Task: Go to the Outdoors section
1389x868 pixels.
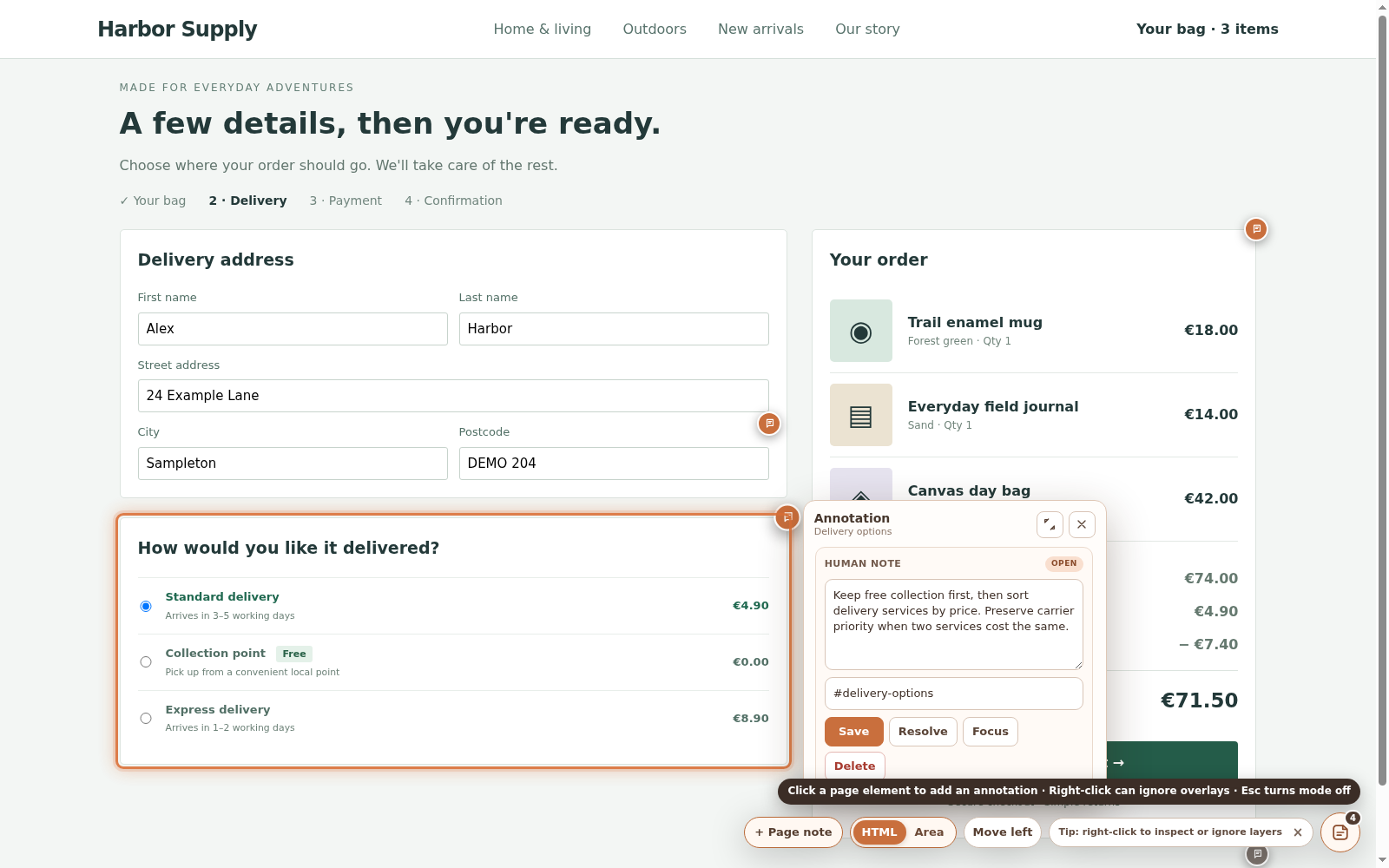Action: (655, 29)
